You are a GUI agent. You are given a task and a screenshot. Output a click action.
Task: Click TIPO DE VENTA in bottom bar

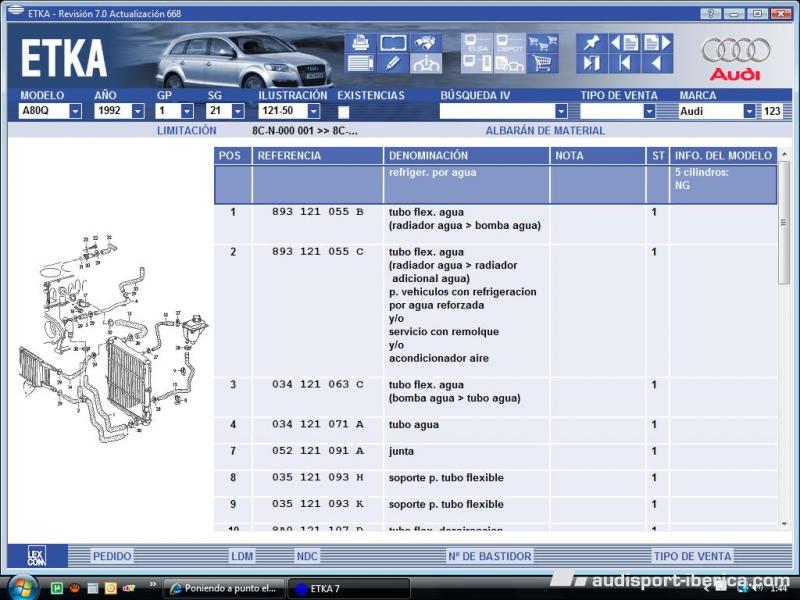coord(692,556)
